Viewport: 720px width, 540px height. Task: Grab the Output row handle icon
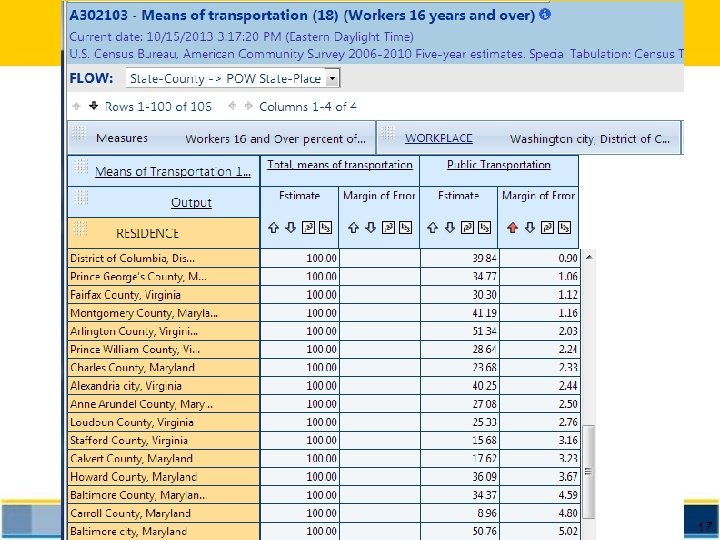(x=81, y=197)
